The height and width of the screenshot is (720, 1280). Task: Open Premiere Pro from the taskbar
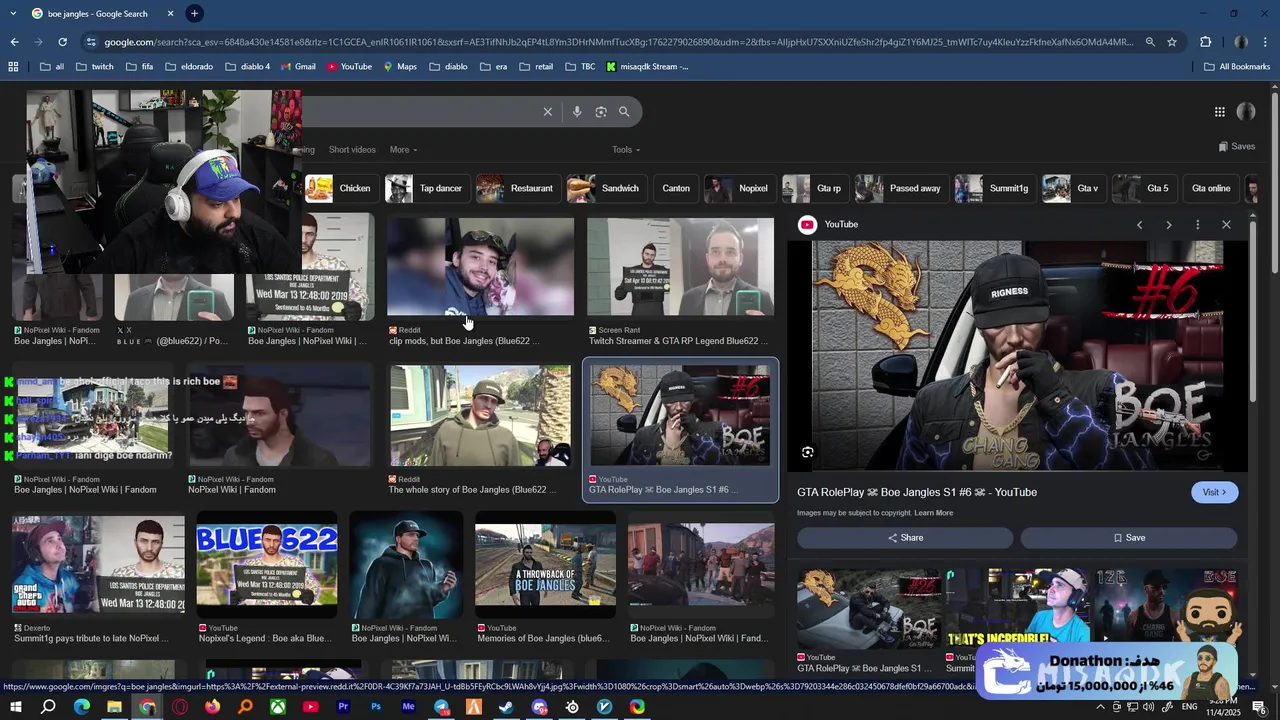coord(343,707)
